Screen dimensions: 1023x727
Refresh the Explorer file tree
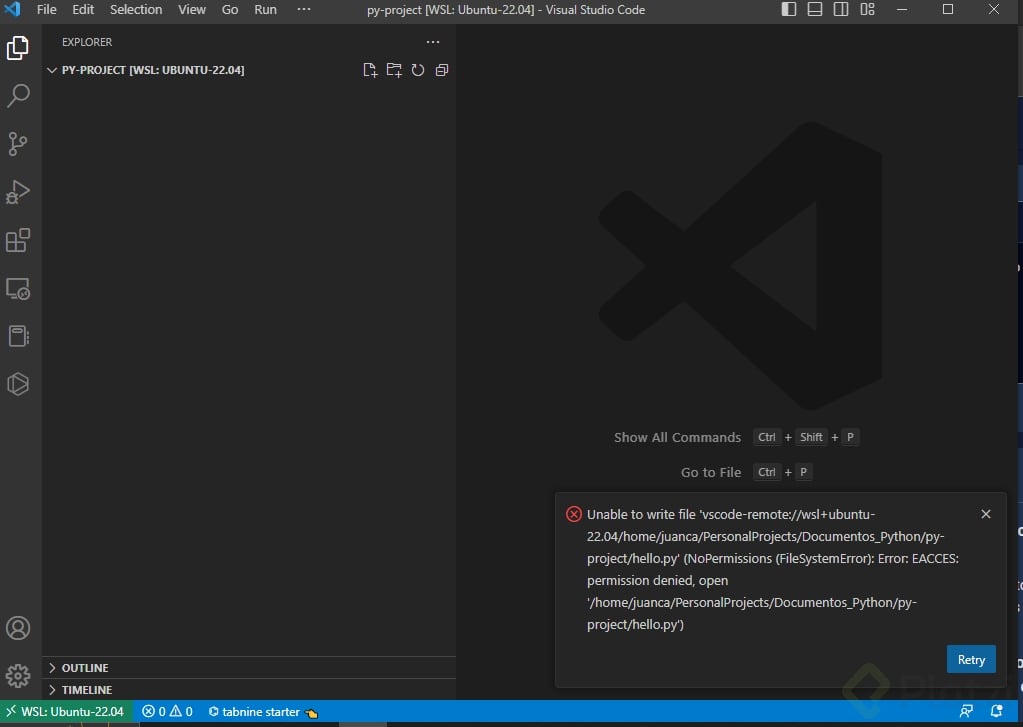click(418, 70)
